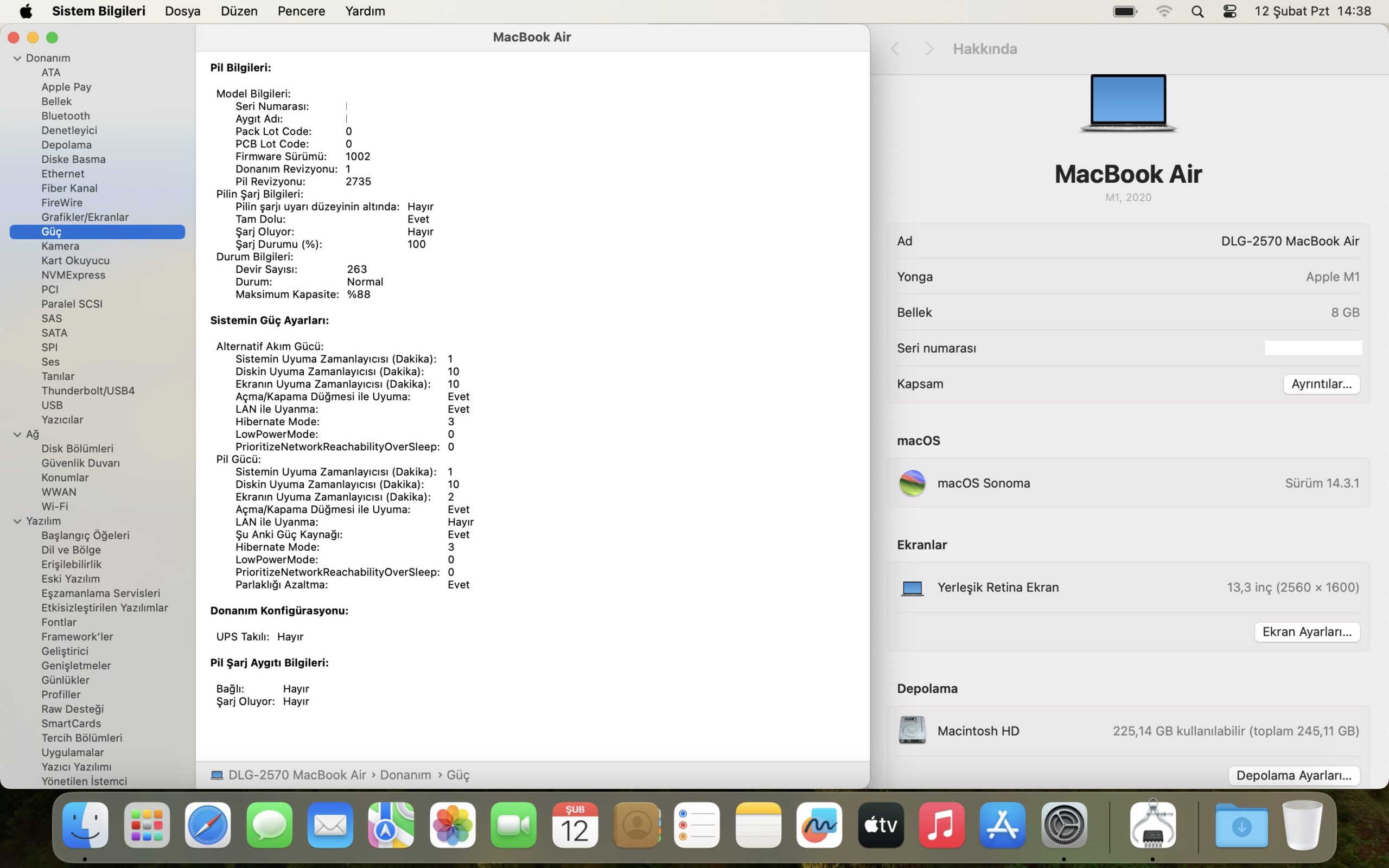Open the Pencere menu
Screen dimensions: 1389x868
coord(301,11)
